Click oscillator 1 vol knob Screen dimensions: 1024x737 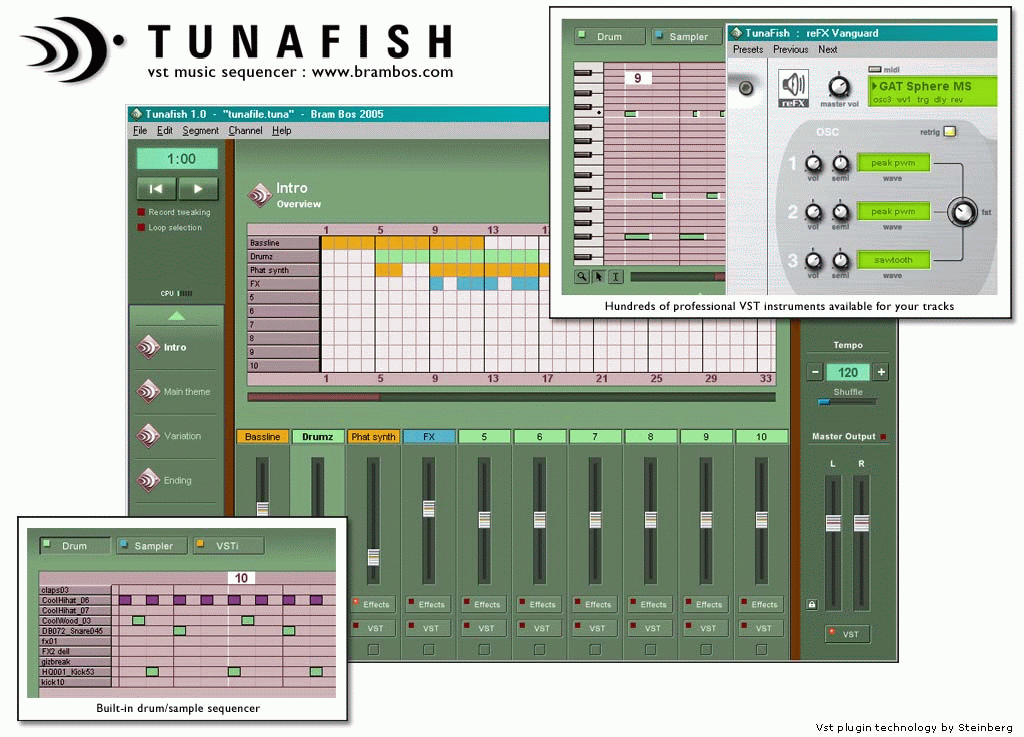pos(813,163)
